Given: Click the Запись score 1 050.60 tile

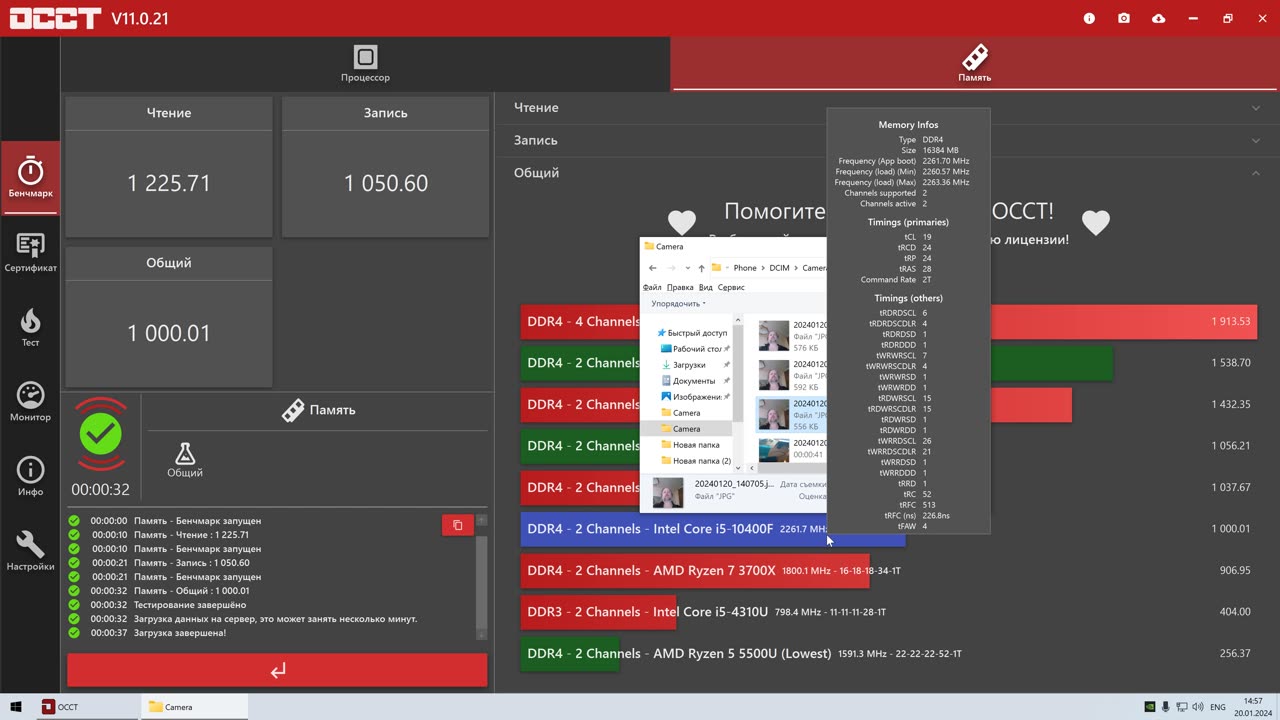Looking at the screenshot, I should point(385,167).
